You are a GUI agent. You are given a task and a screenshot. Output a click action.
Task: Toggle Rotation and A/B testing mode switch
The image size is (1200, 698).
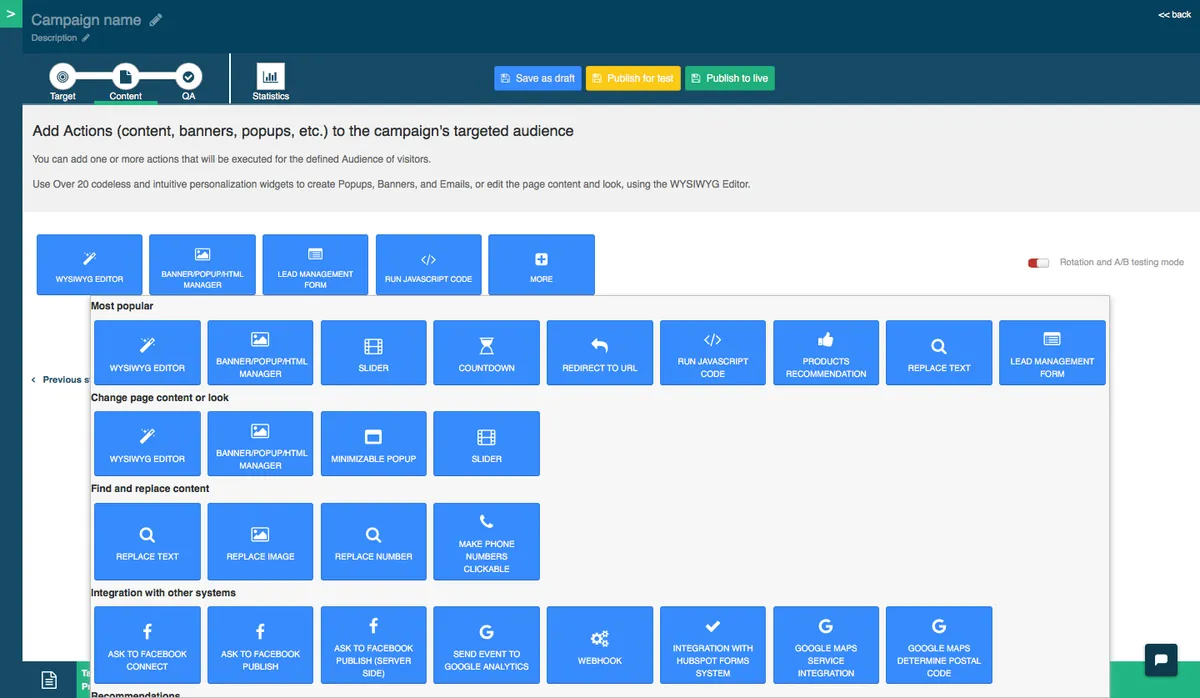coord(1038,262)
